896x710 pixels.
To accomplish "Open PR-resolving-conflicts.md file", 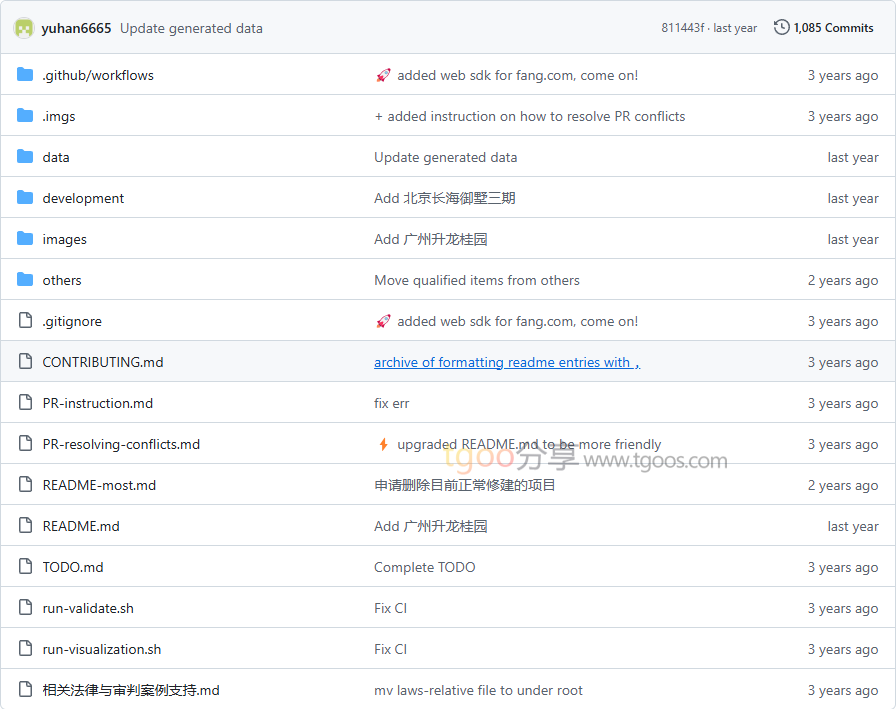I will [121, 444].
